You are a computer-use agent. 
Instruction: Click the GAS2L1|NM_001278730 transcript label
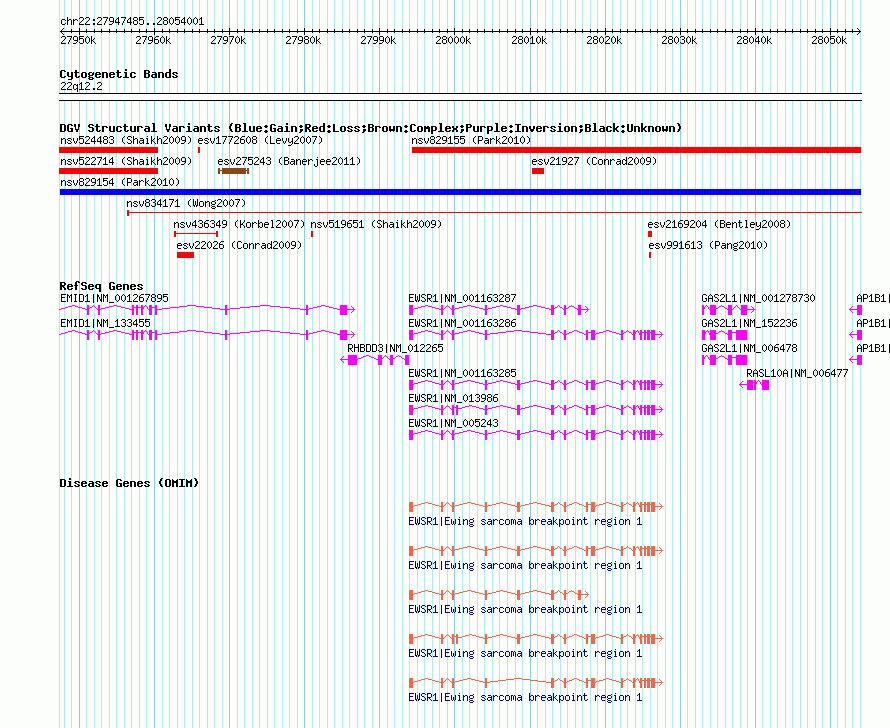click(x=758, y=298)
